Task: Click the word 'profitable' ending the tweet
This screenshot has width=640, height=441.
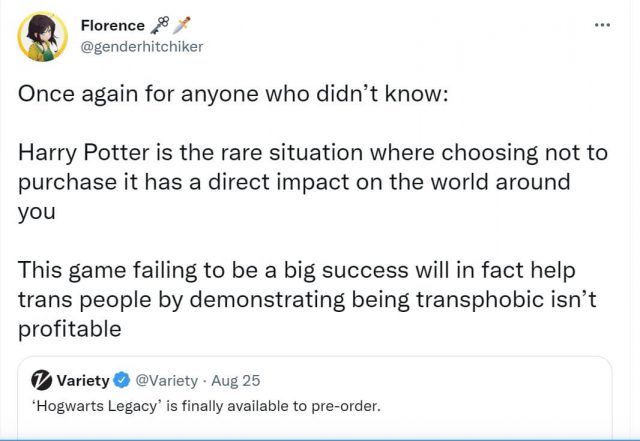Action: tap(67, 330)
